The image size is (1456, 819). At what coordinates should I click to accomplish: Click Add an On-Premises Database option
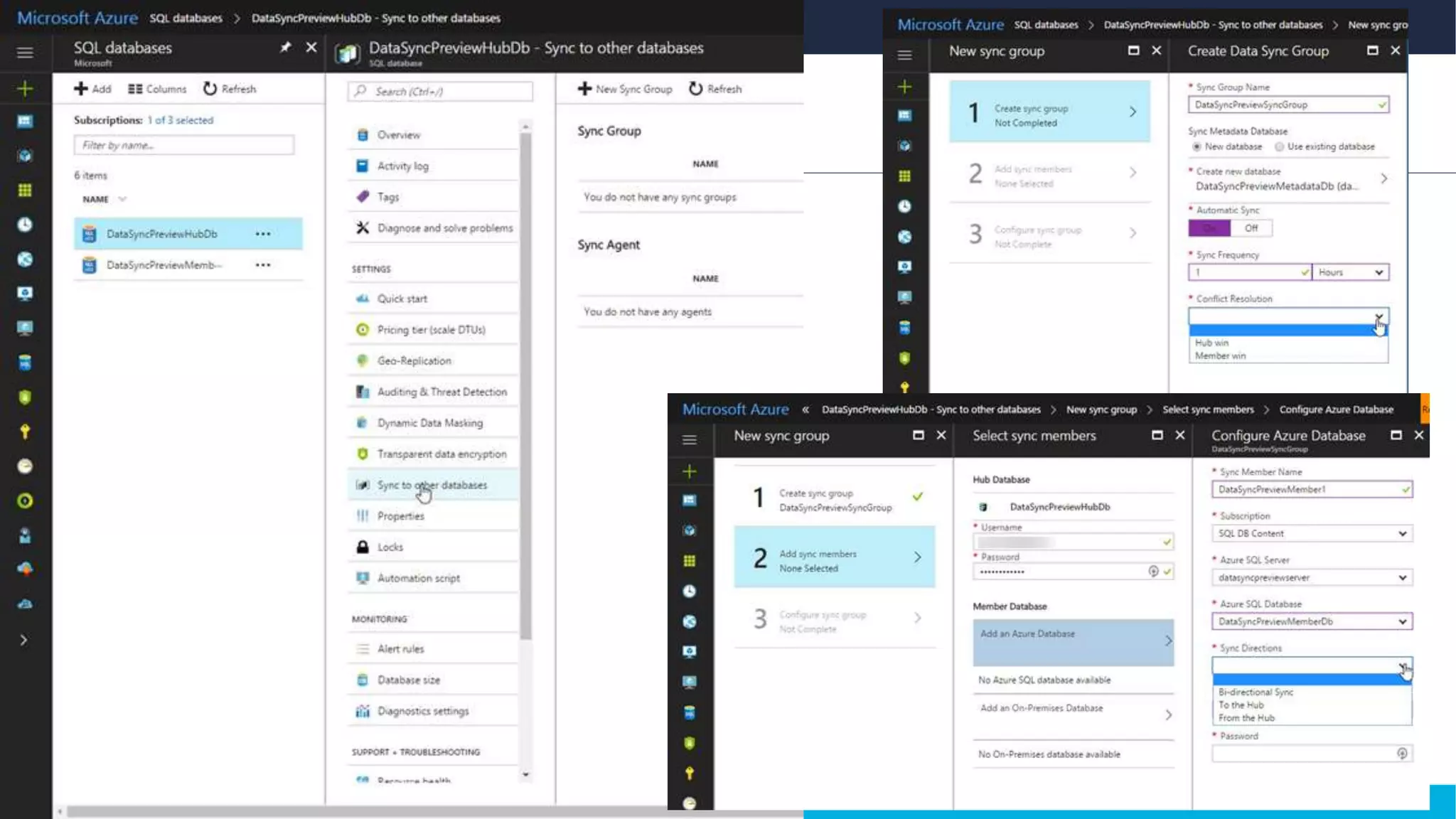(x=1073, y=715)
